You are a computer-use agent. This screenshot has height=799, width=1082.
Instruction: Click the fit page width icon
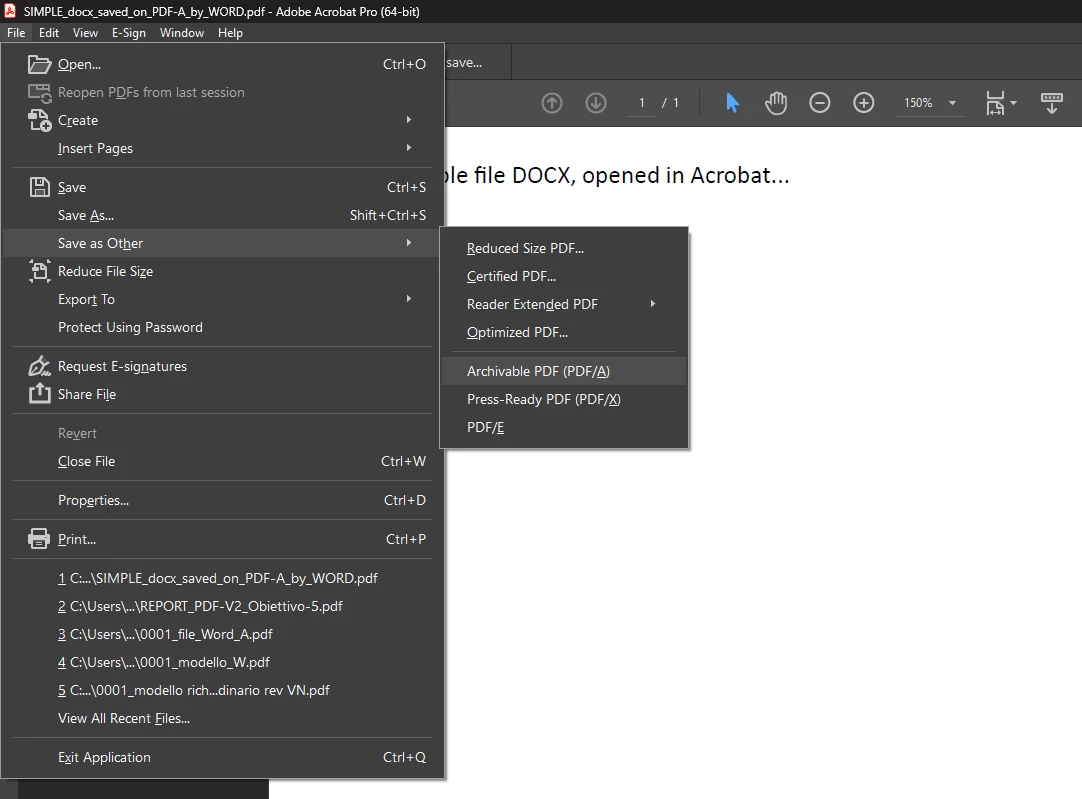tap(994, 103)
